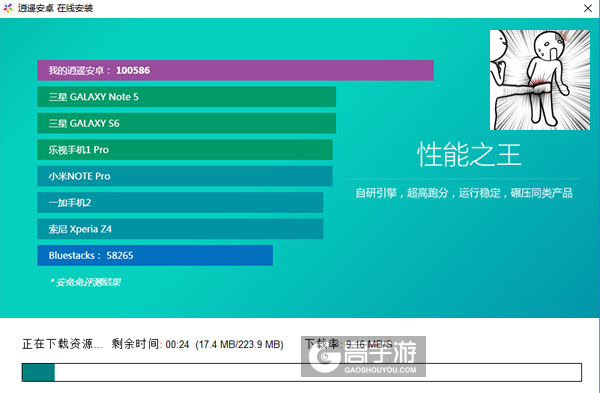Select the 一加手机2 bar

tap(180, 202)
